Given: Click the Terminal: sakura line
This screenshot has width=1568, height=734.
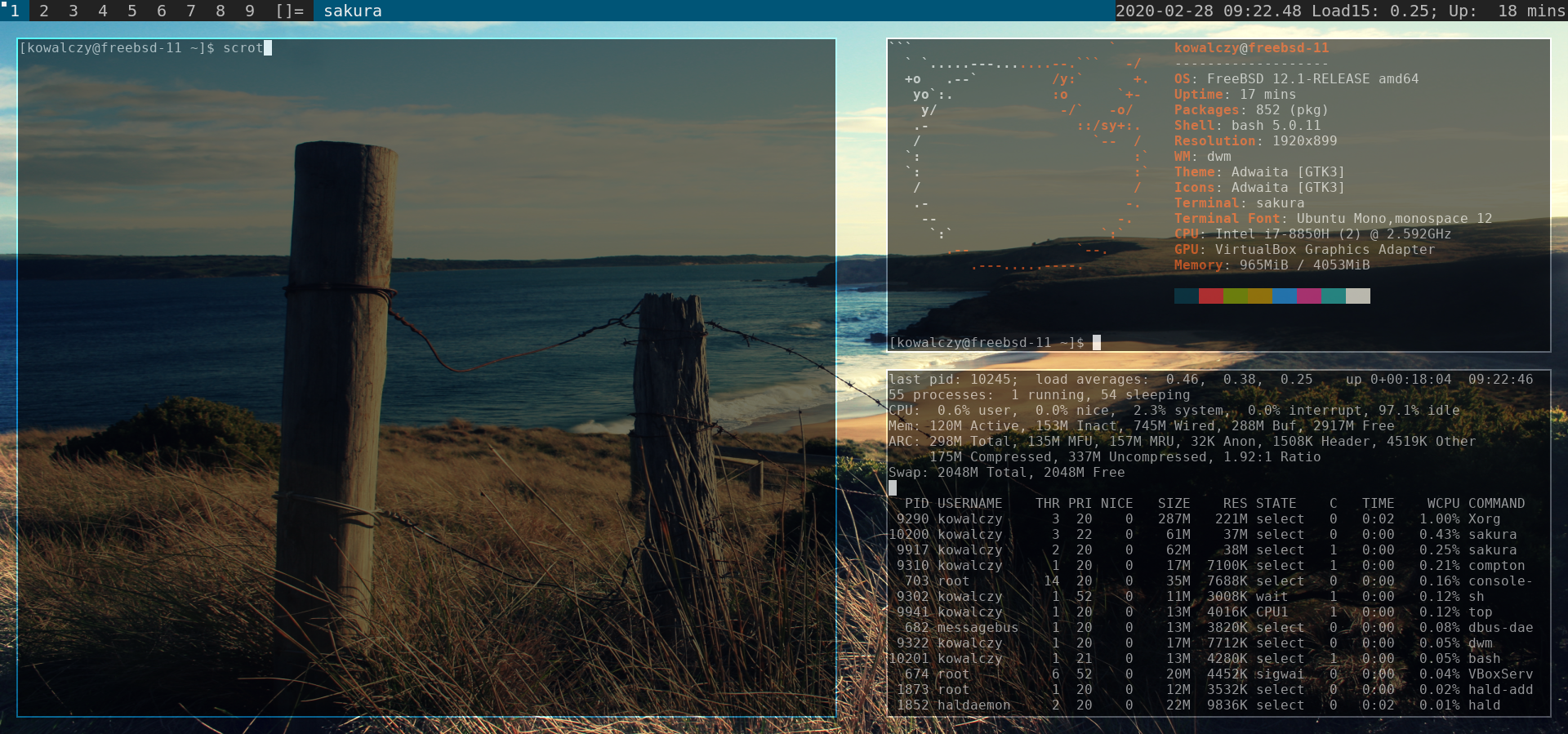Looking at the screenshot, I should point(1239,202).
